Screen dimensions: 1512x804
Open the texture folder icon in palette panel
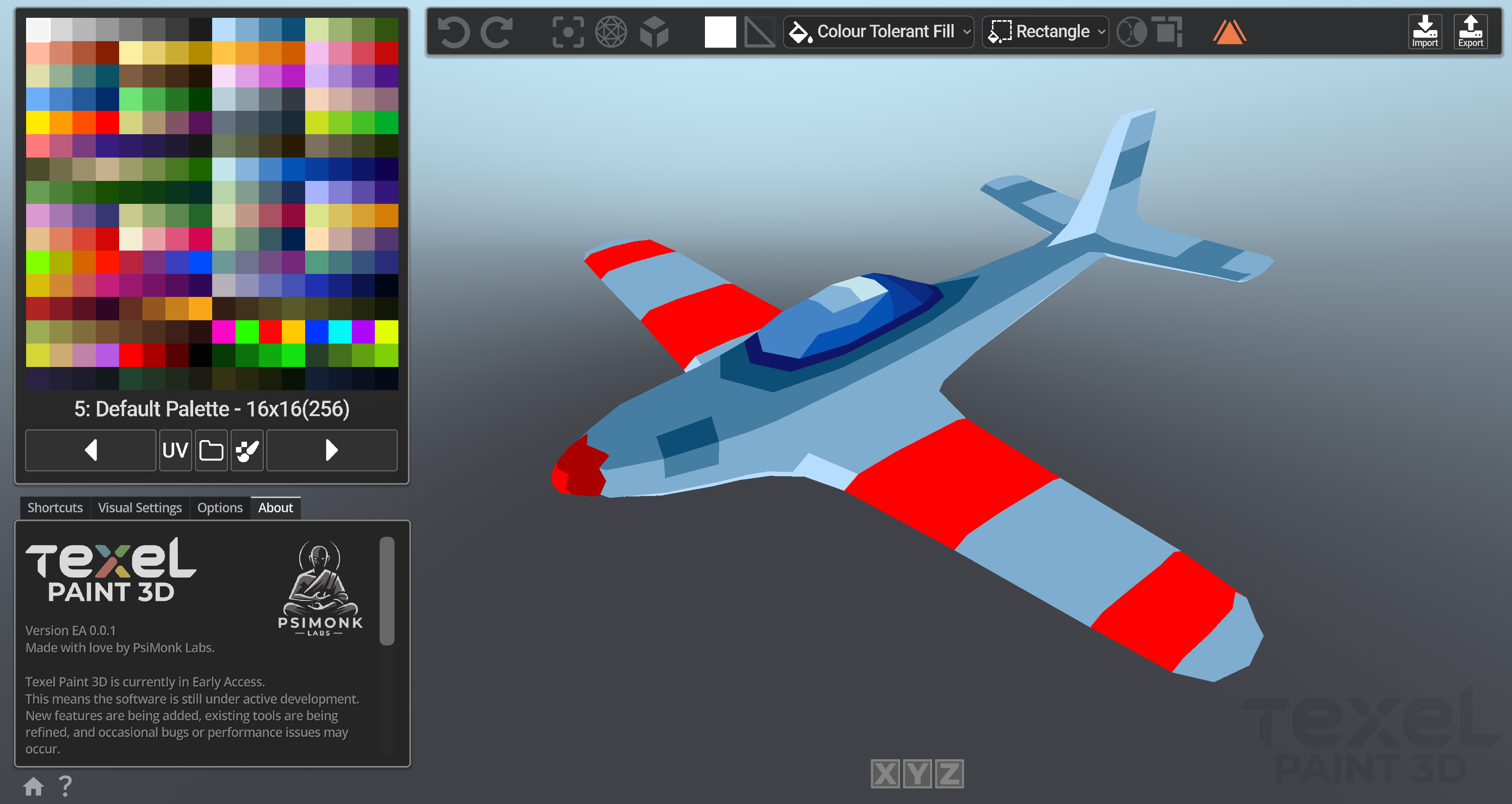[211, 450]
